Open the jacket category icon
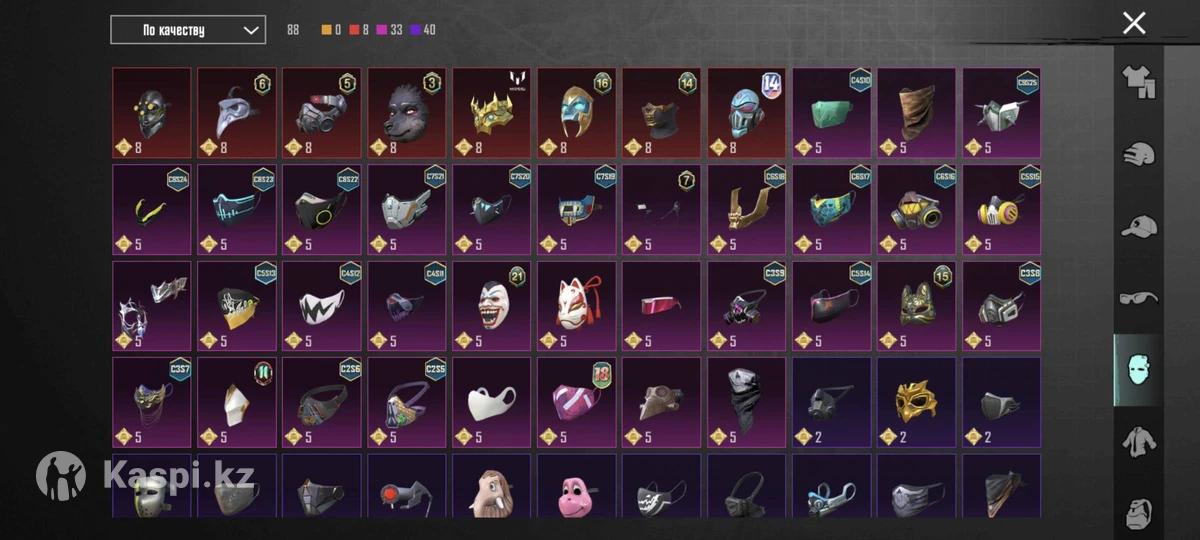This screenshot has height=540, width=1200. (1138, 441)
